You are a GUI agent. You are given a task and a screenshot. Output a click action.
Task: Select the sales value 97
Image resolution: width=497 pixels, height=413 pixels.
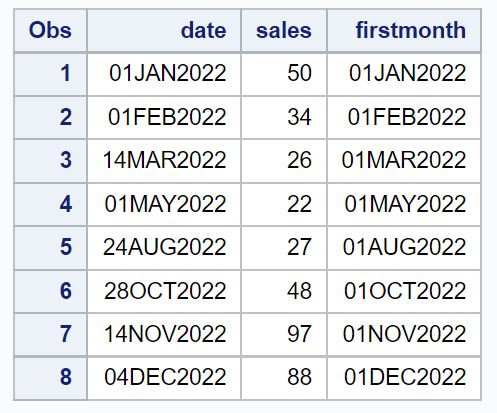coord(284,334)
